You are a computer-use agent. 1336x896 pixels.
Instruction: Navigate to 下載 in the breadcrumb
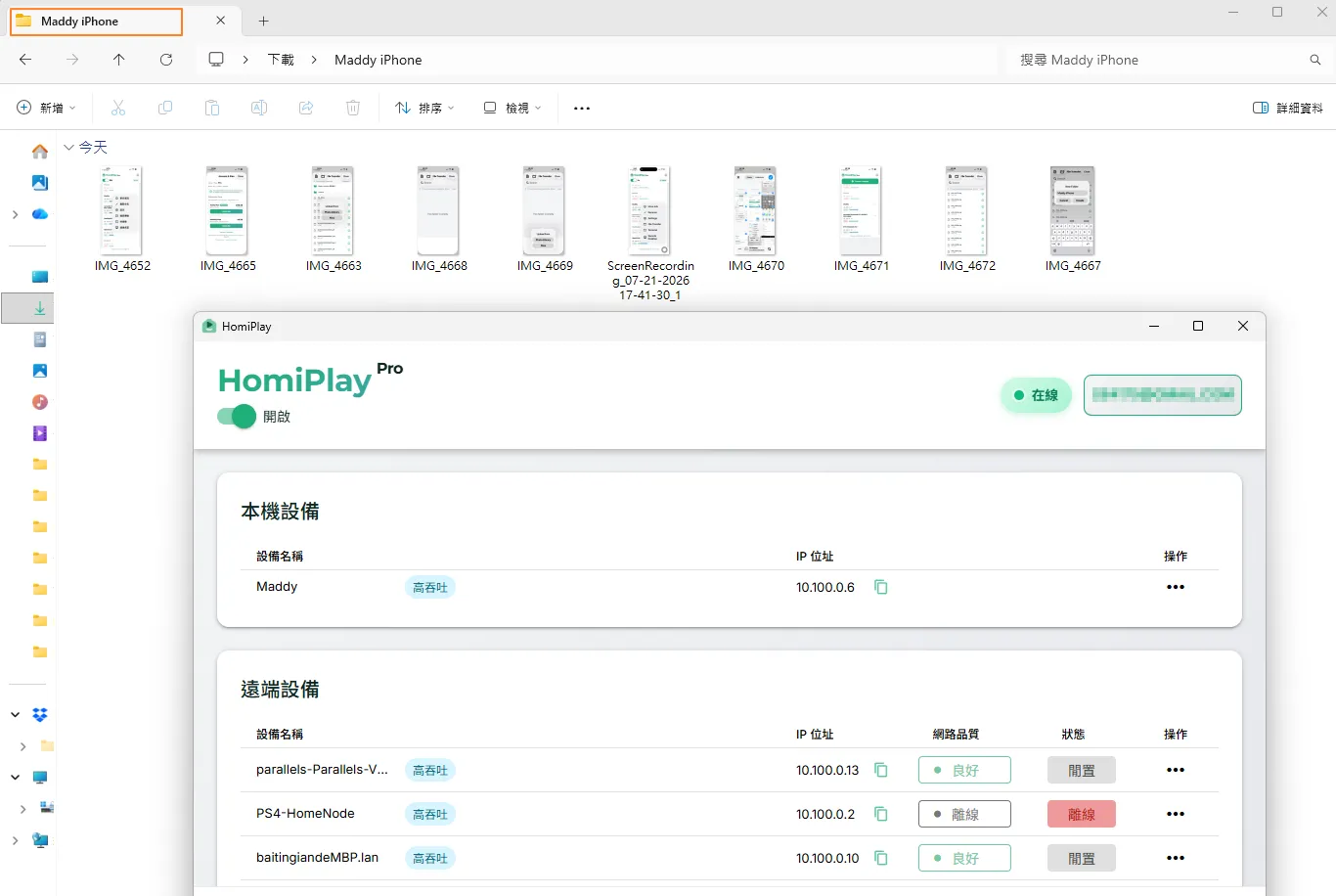click(x=281, y=60)
